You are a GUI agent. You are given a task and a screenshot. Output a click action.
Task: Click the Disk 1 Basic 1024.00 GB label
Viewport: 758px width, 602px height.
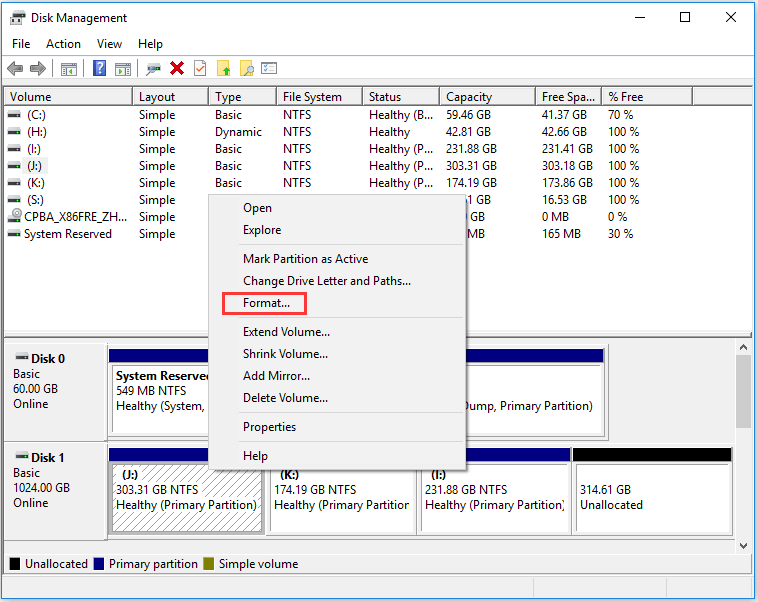pyautogui.click(x=55, y=491)
